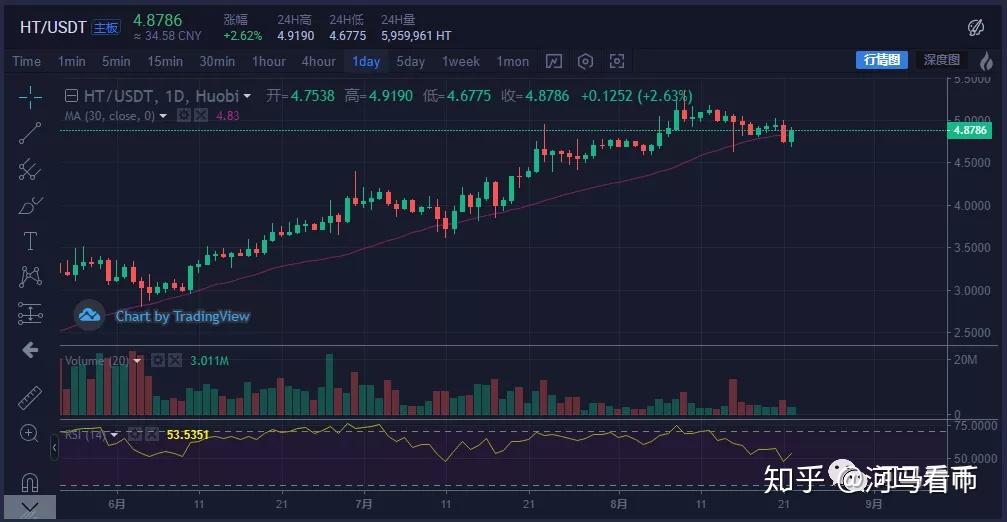Screen dimensions: 1007x522
Task: Select the XABCD pattern tool
Action: [30, 277]
